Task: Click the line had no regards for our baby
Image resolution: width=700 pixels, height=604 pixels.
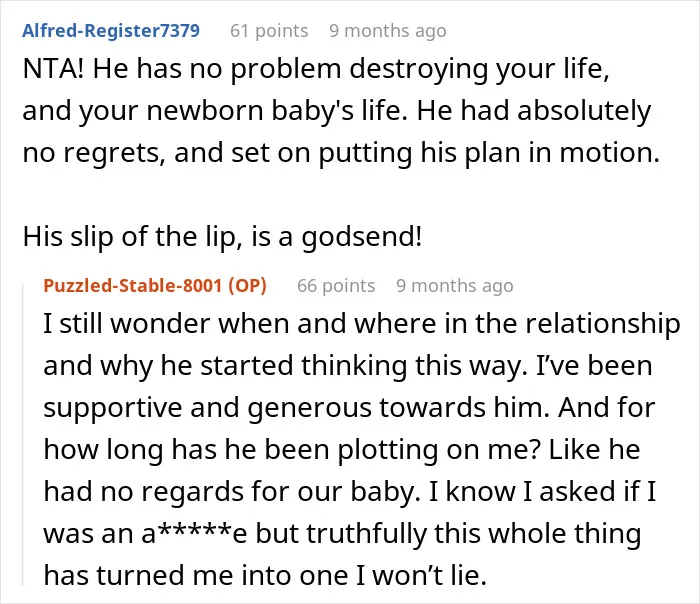Action: [350, 492]
